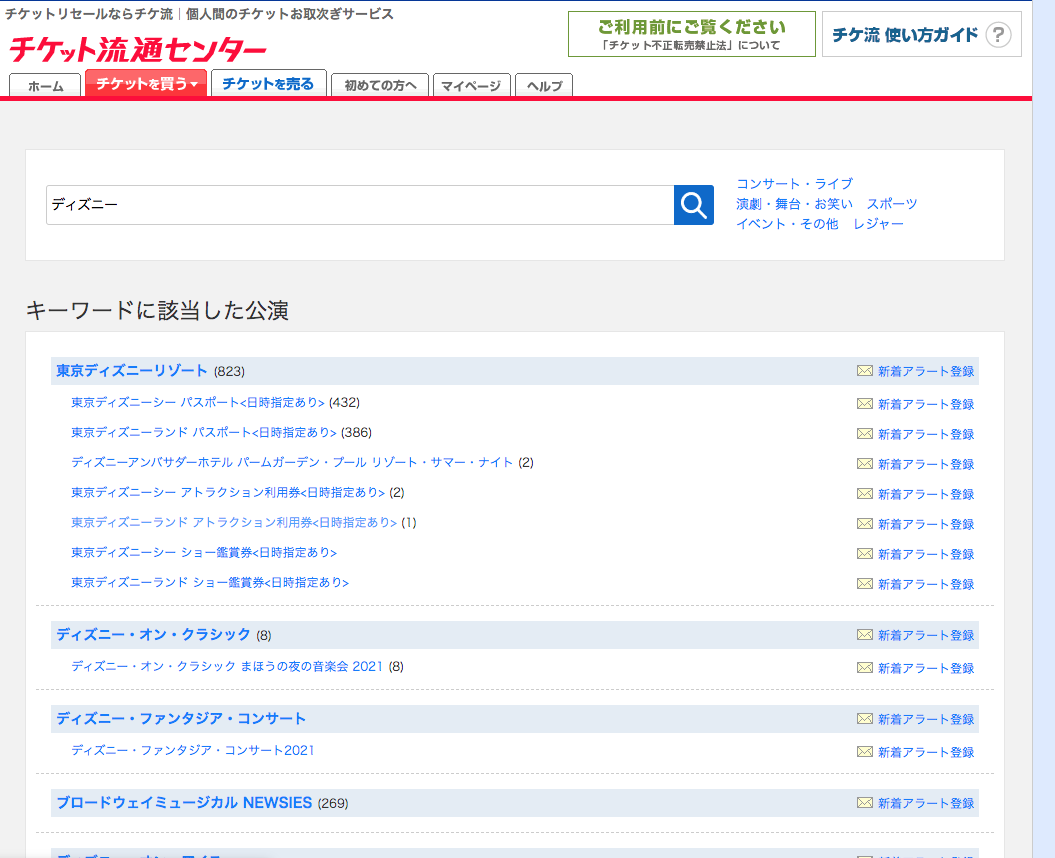
Task: Click 新着アラート登録 text for 東京ディズニーリゾート header
Action: click(x=926, y=371)
